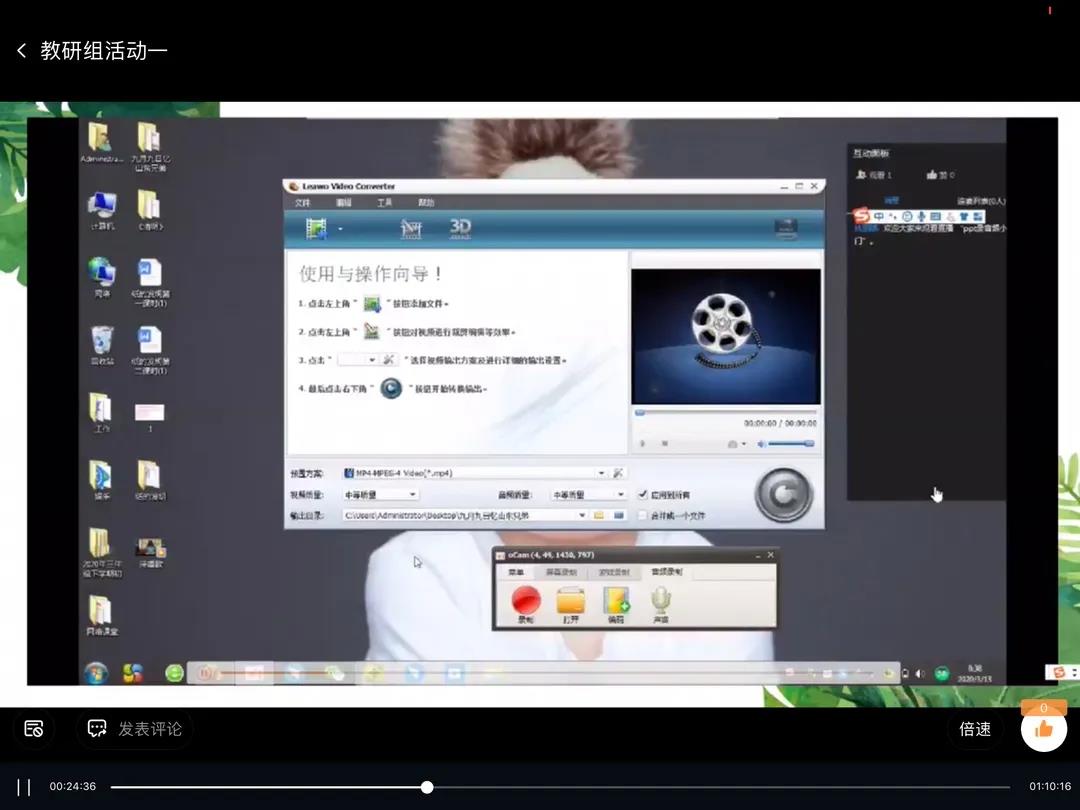Select the codecs icon in oCam toolbar

coord(616,601)
